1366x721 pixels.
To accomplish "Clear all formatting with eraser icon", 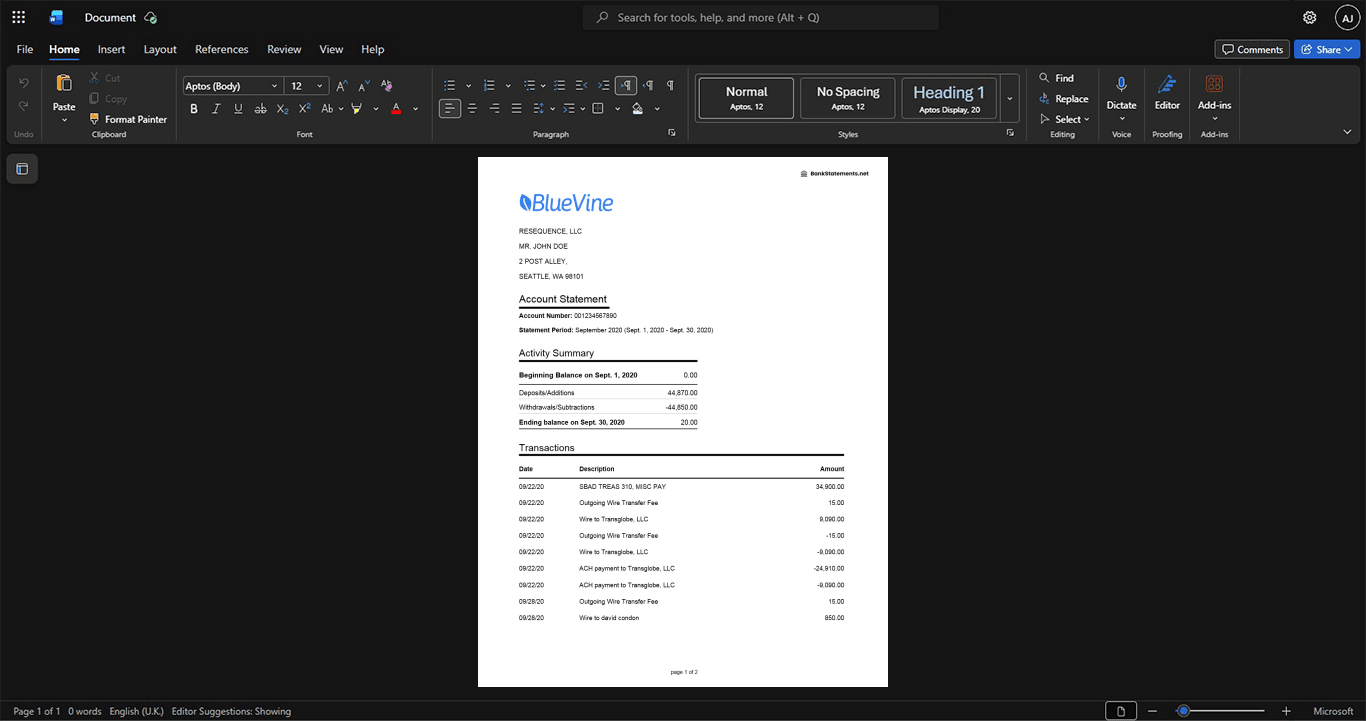I will 387,86.
